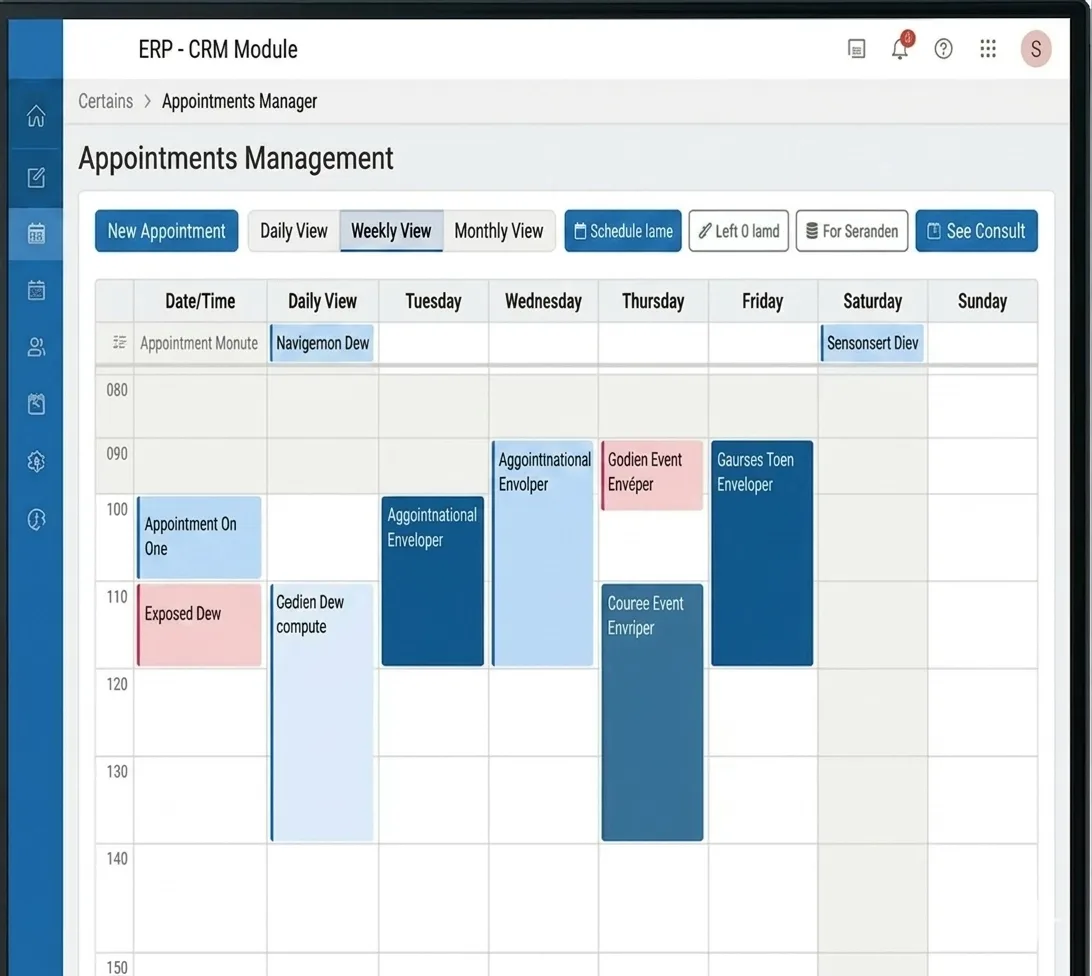This screenshot has height=976, width=1092.
Task: Switch to Daily View tab
Action: coord(293,231)
